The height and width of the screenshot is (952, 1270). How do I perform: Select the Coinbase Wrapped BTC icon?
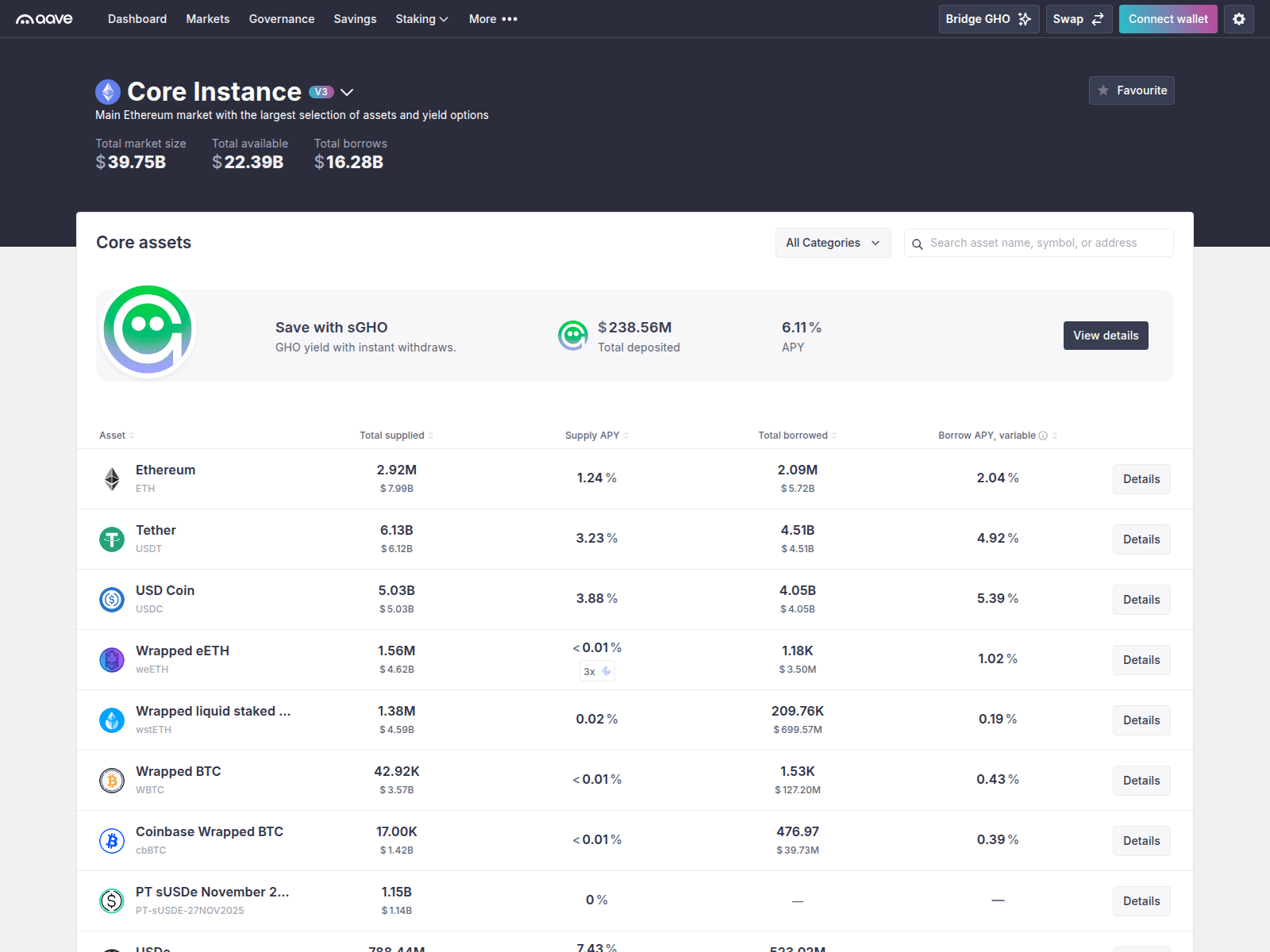tap(111, 840)
